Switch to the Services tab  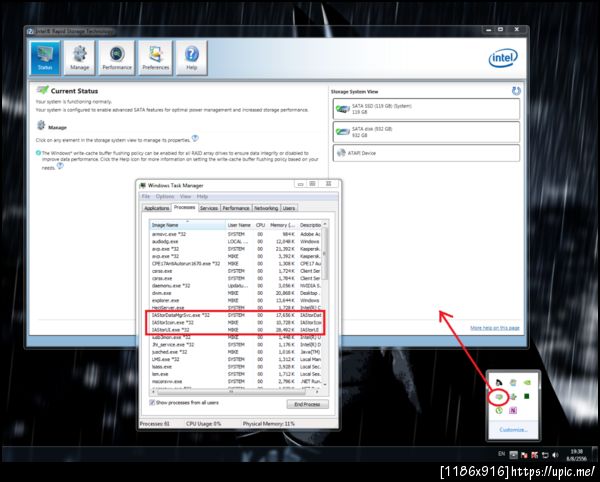[x=209, y=208]
